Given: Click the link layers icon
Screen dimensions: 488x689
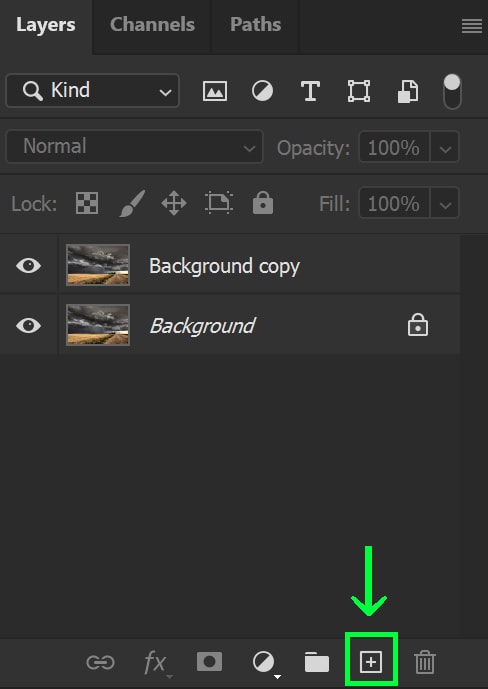Looking at the screenshot, I should pos(101,662).
